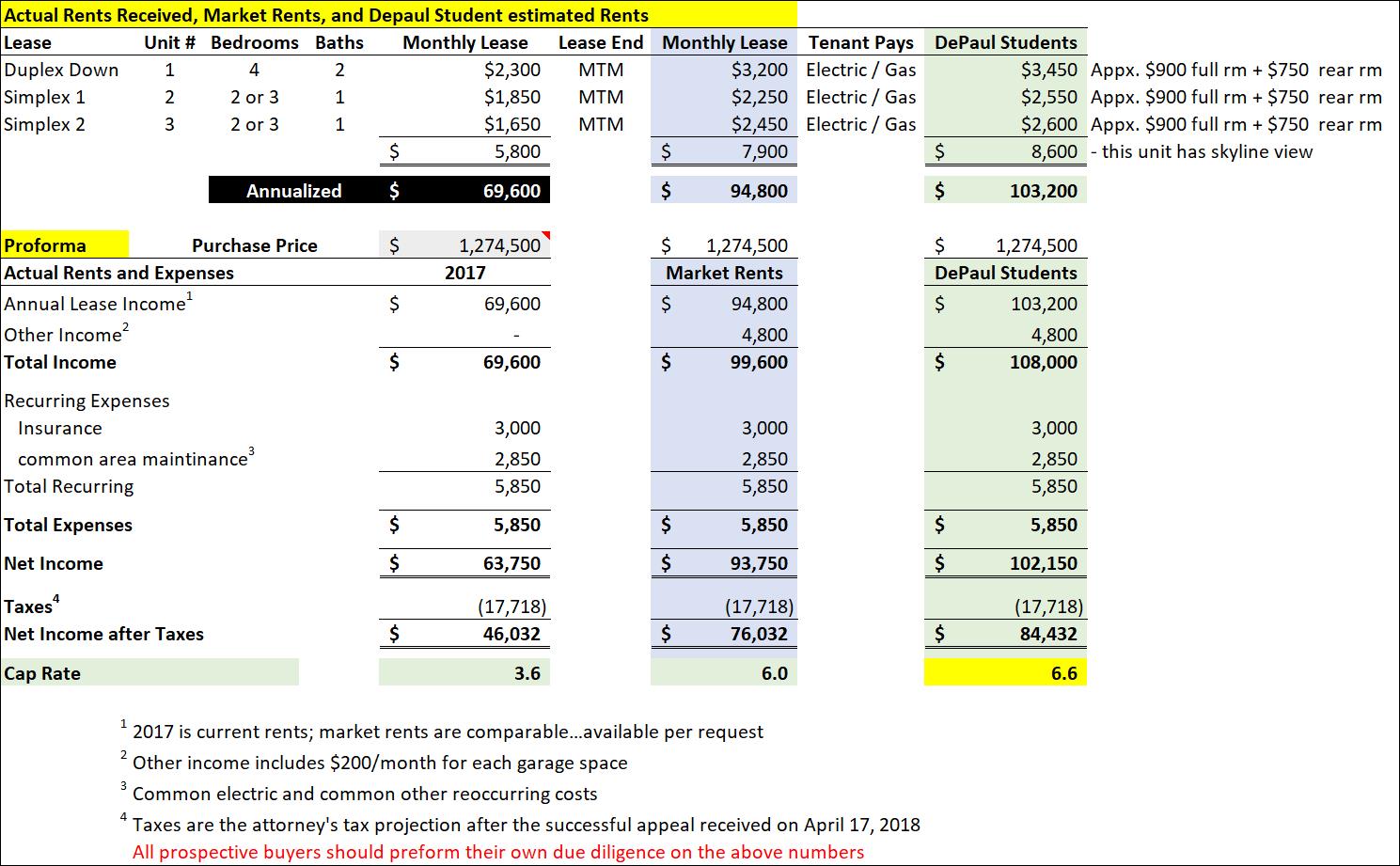Click the 'Duplex Down' lease row label
1400x866 pixels.
pos(61,70)
